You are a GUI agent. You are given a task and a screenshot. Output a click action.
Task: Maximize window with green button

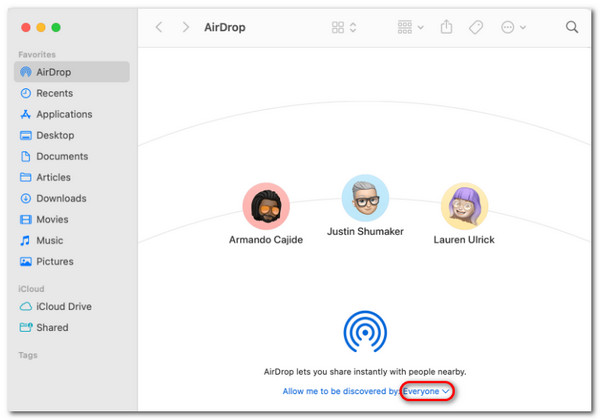pyautogui.click(x=56, y=27)
